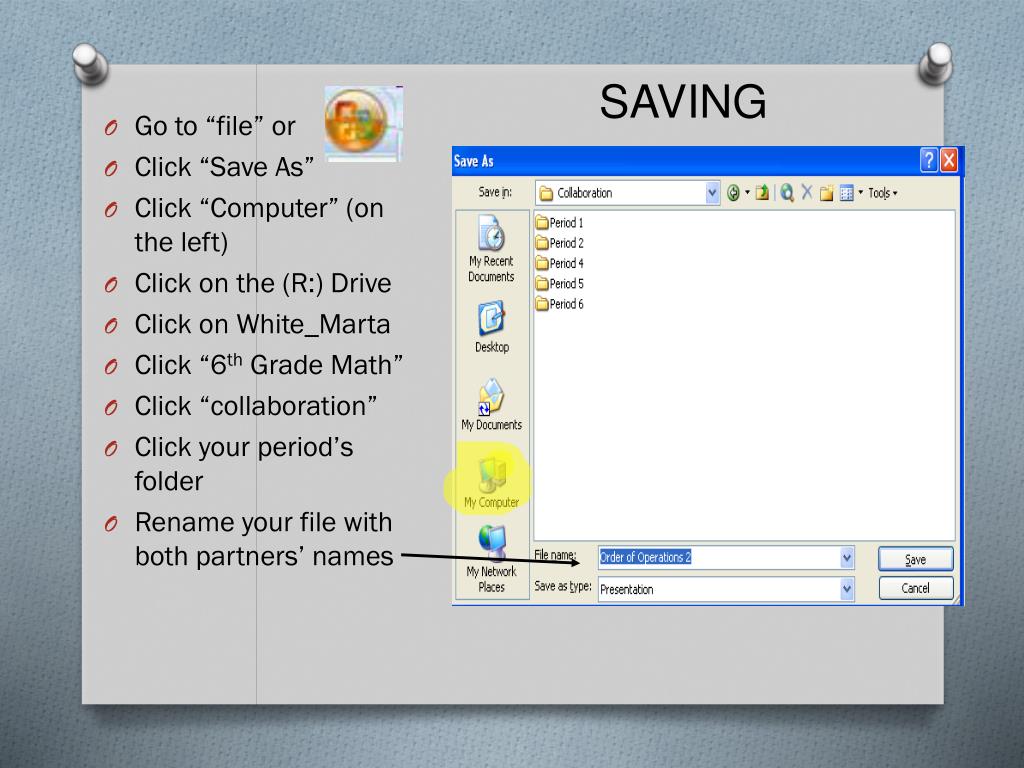
Task: Open My Documents in the places bar
Action: tap(491, 405)
